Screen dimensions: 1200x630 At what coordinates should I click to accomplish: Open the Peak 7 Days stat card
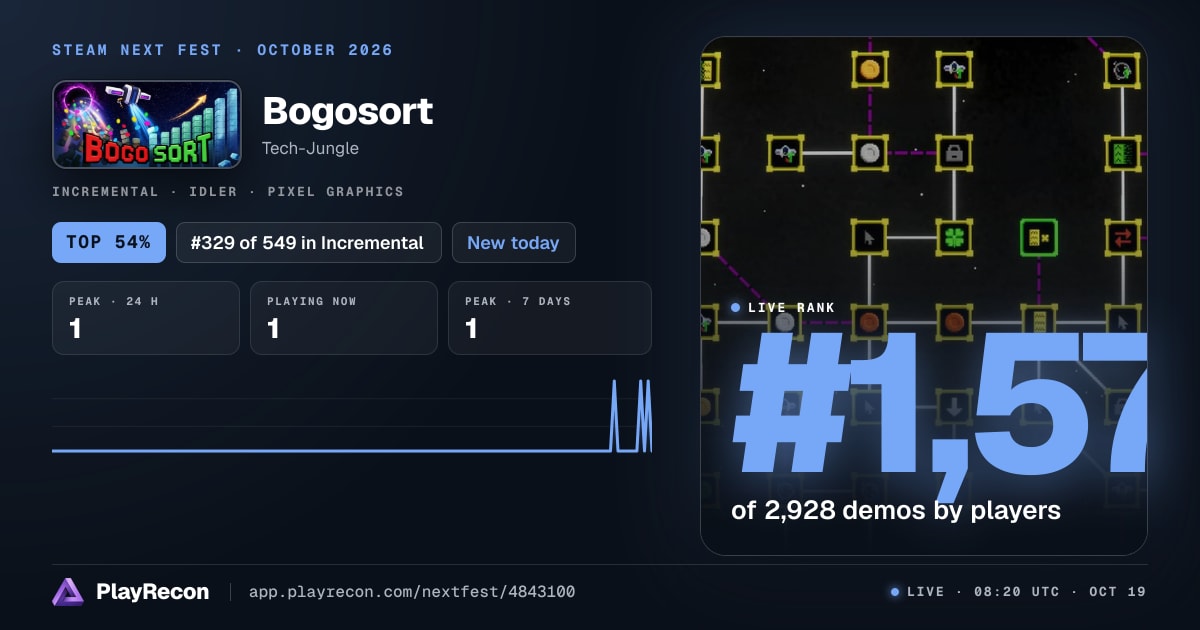550,318
